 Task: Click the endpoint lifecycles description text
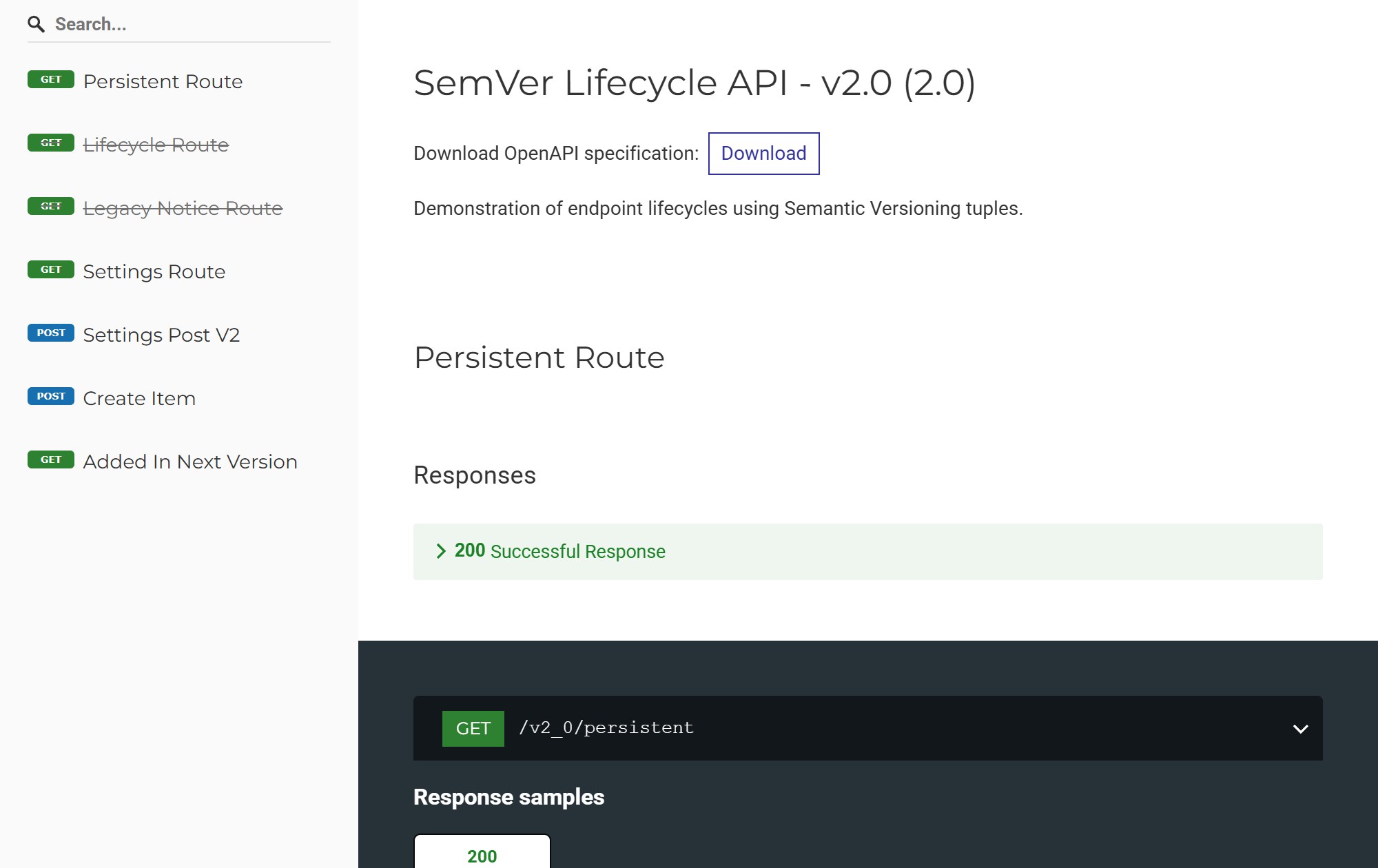click(718, 209)
